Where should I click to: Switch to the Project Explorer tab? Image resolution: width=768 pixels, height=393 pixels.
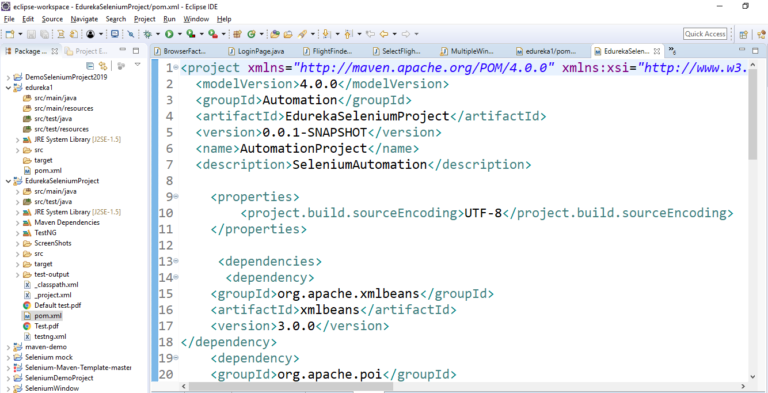tap(87, 51)
